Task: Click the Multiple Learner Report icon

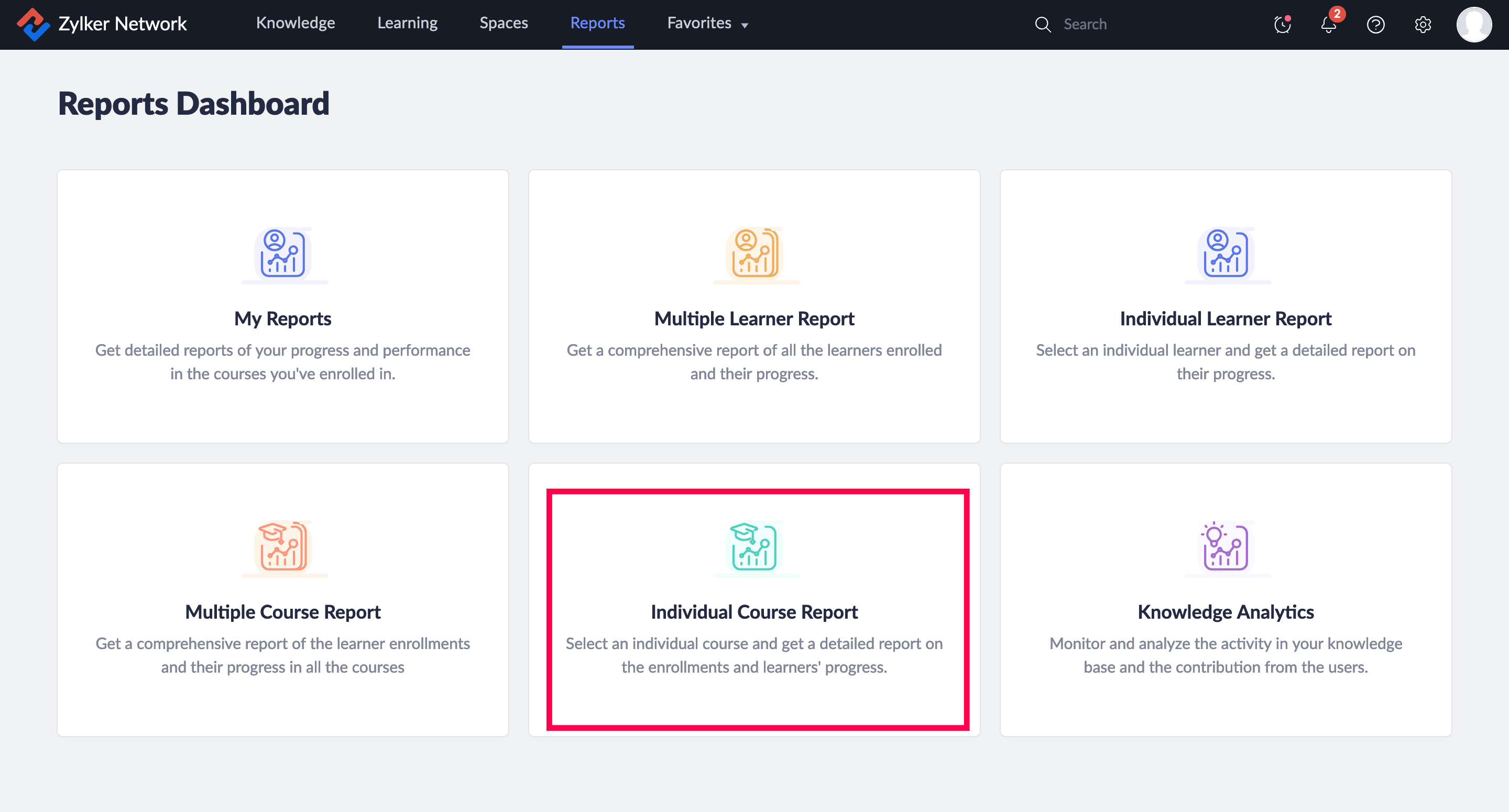Action: point(754,253)
